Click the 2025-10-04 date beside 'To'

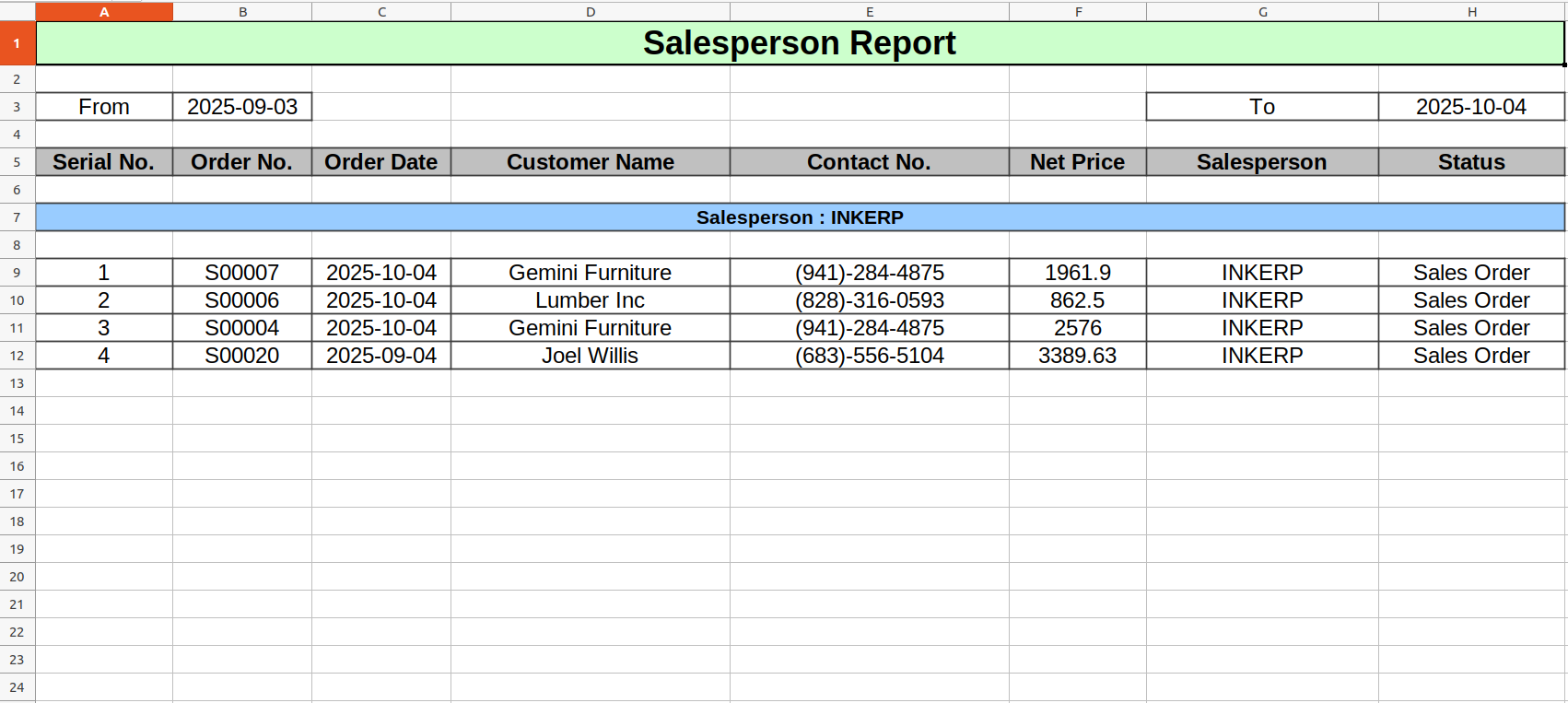1472,107
